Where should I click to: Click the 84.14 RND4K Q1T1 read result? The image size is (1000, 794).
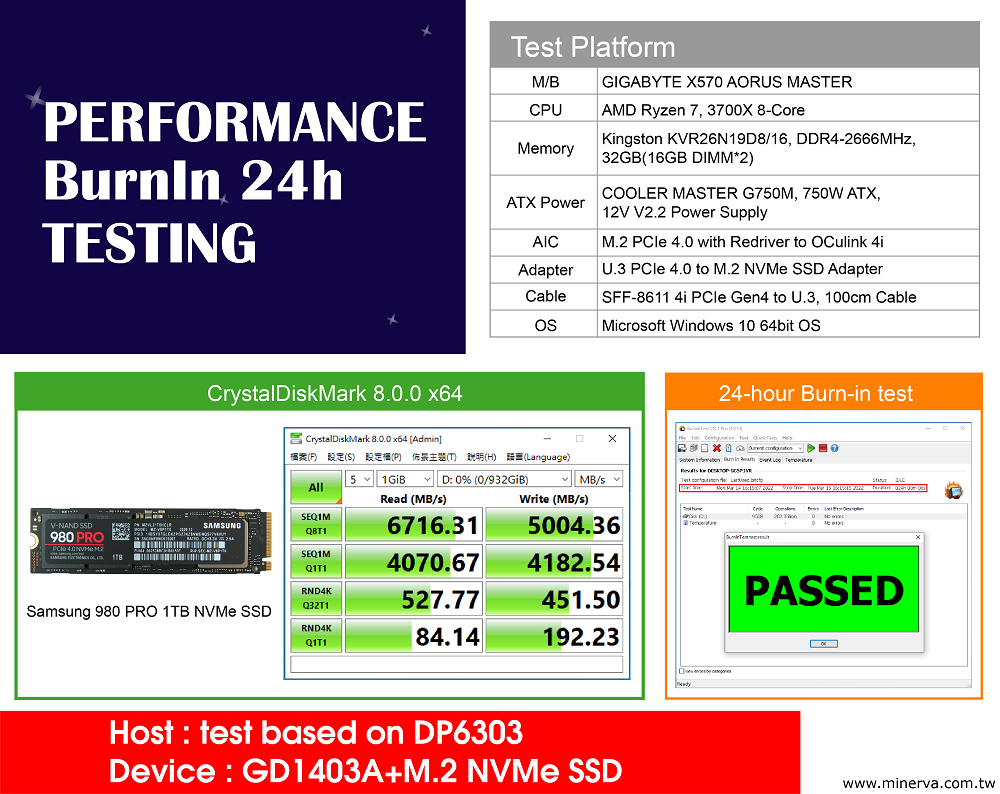(415, 636)
